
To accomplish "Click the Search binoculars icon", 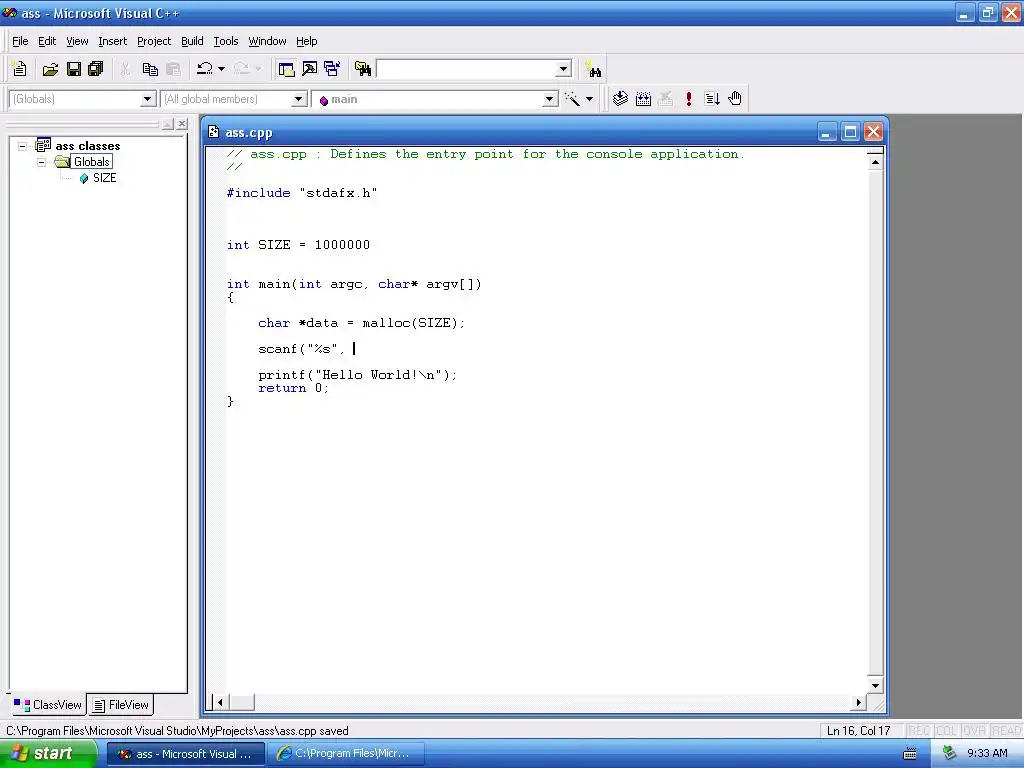I will pos(593,69).
